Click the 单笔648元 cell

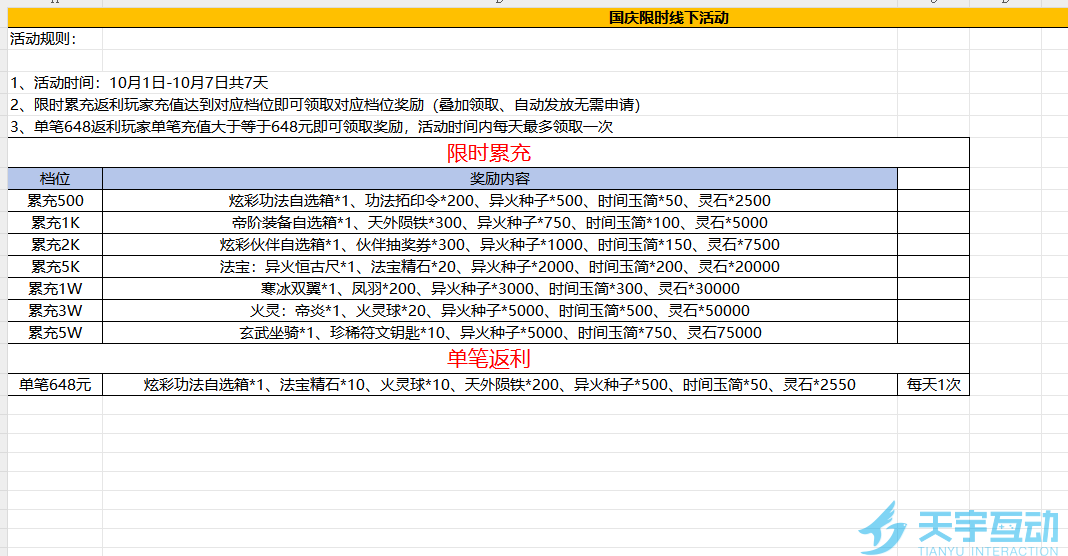coord(55,384)
